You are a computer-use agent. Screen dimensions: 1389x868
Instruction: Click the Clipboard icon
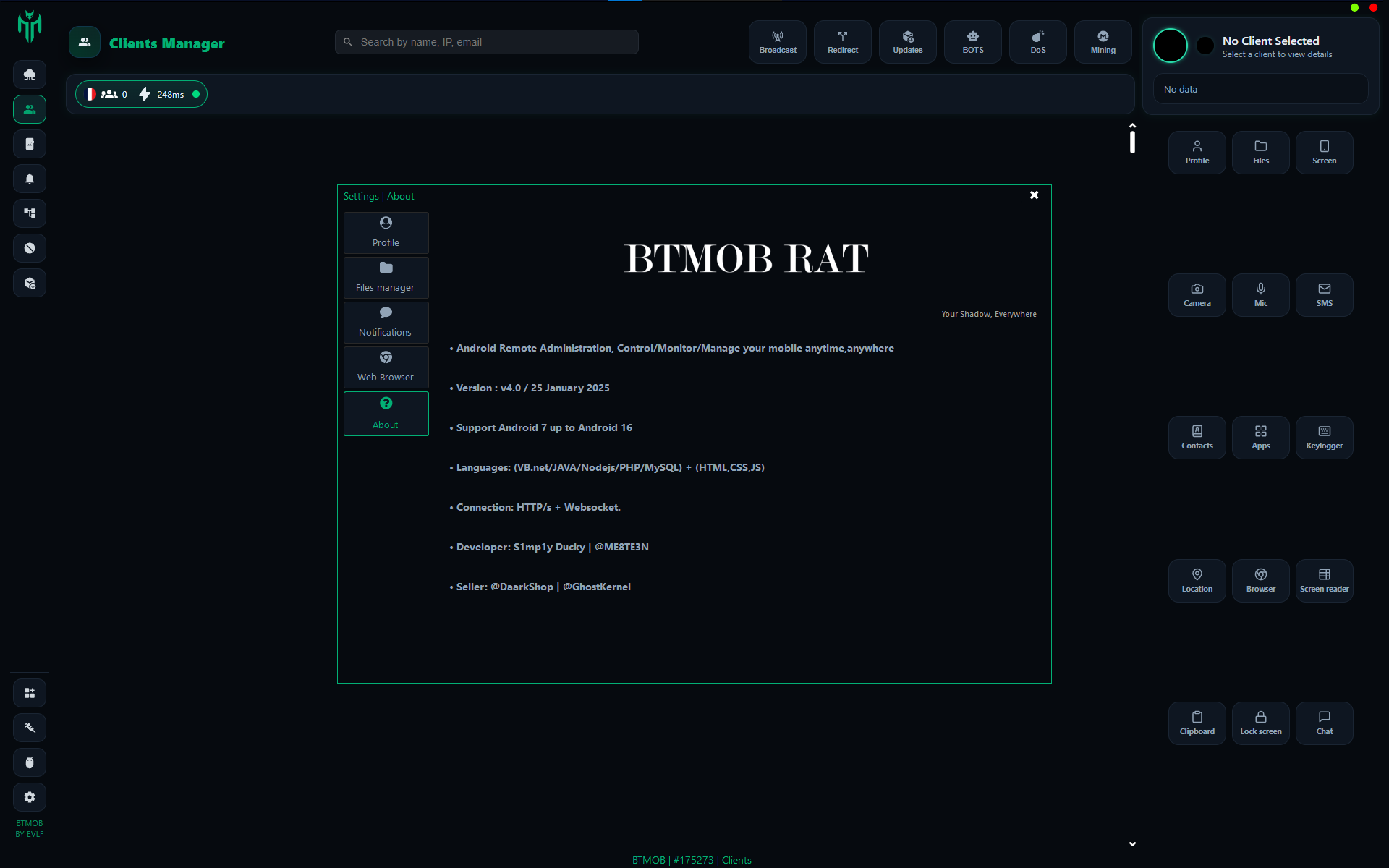1197,723
